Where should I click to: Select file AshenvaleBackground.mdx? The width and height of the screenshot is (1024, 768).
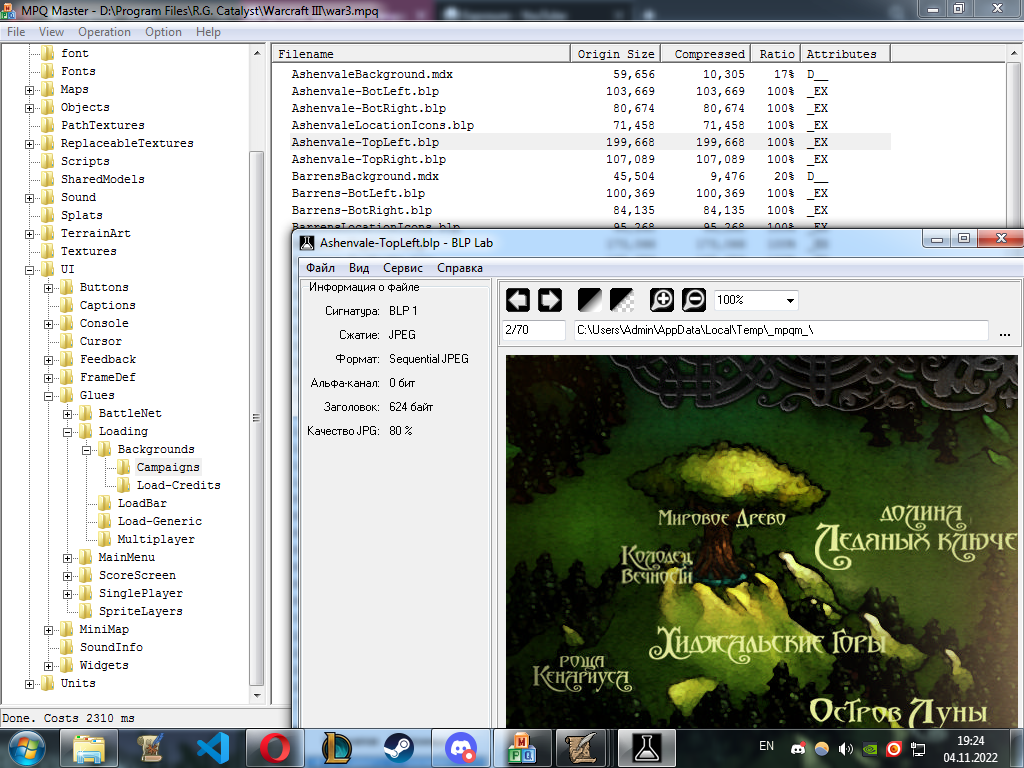click(372, 74)
